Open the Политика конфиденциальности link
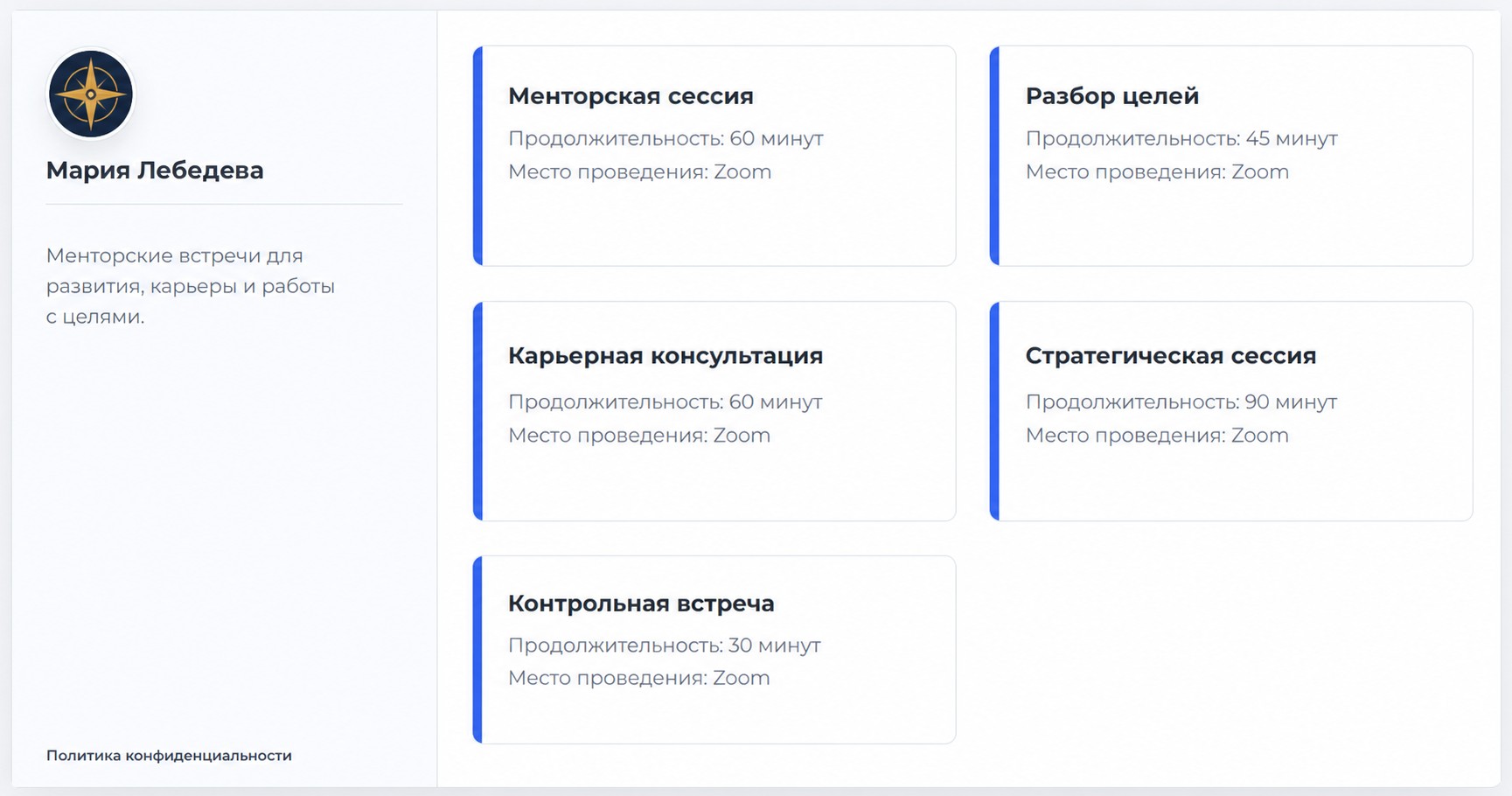1512x796 pixels. [169, 756]
